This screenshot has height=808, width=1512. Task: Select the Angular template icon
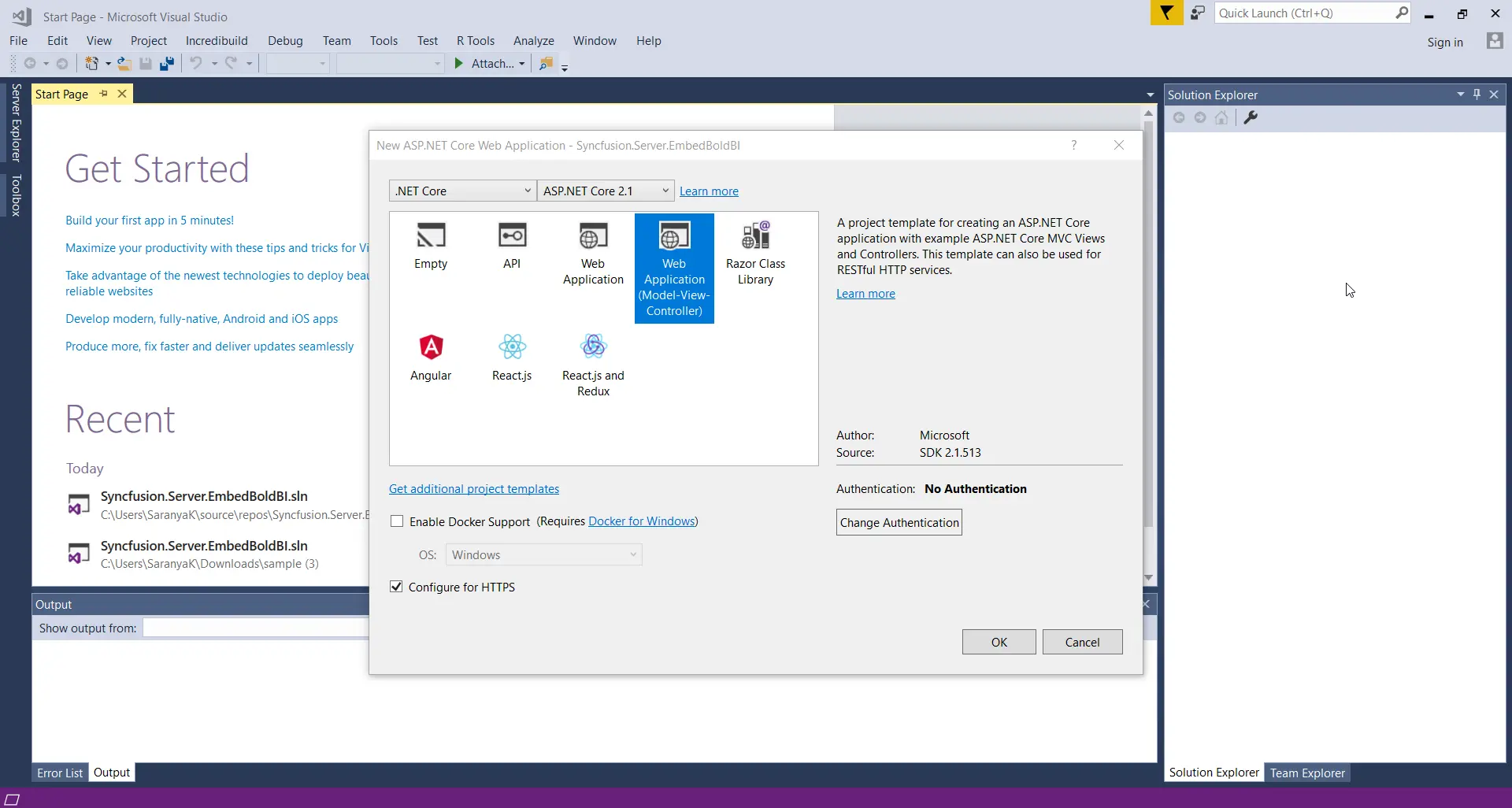431,347
